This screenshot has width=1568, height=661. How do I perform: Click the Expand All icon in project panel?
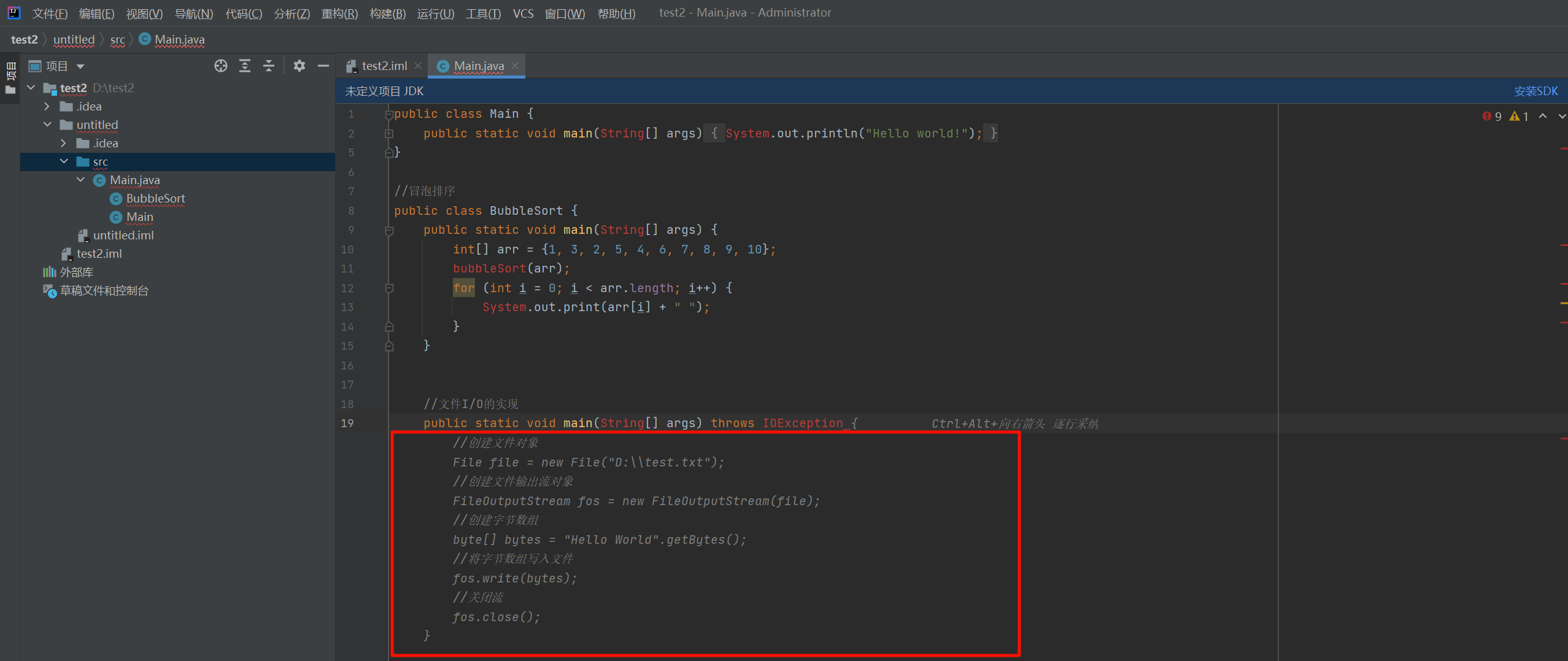coord(245,66)
